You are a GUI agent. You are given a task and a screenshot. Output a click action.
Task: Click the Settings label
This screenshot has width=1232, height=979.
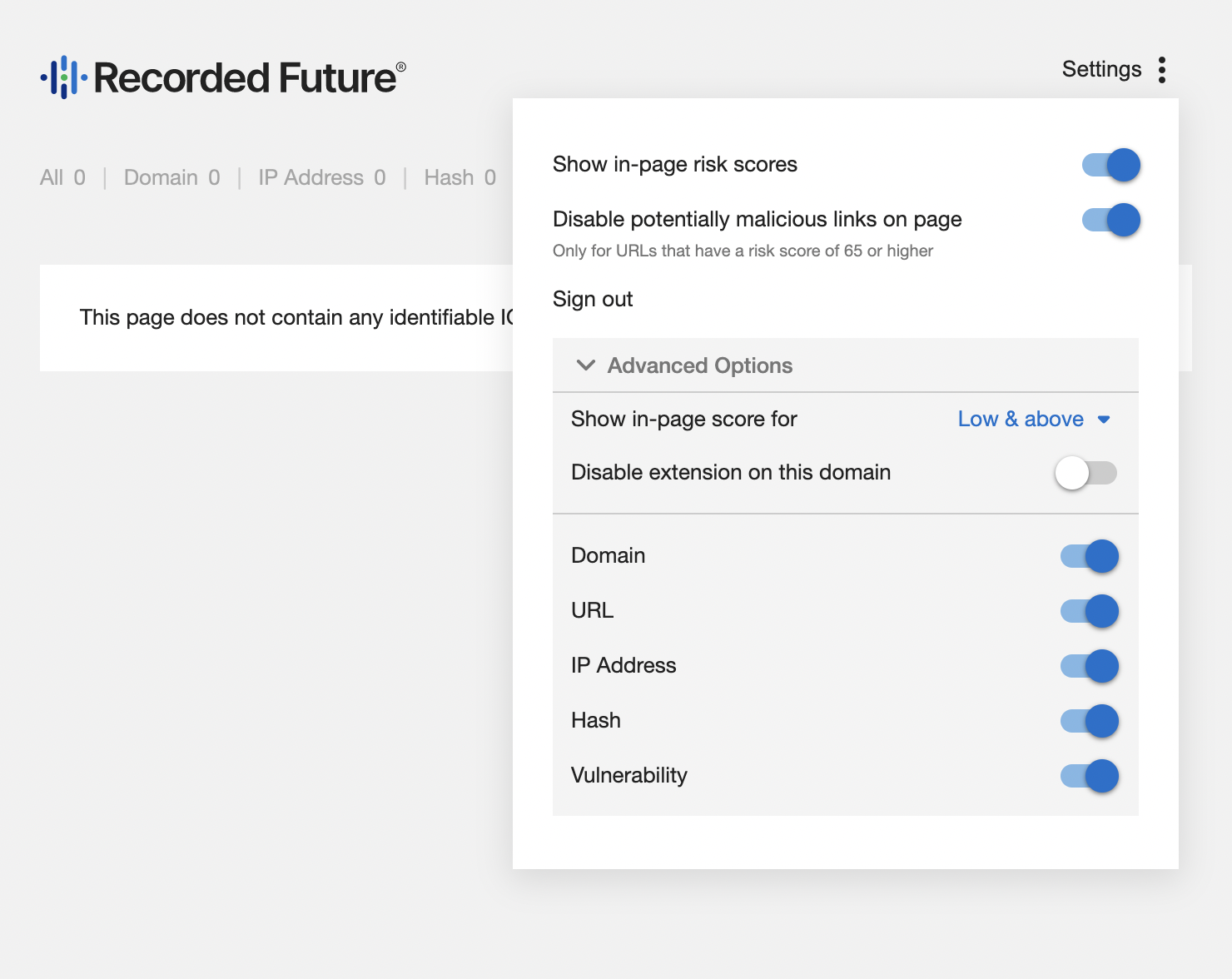[x=1101, y=69]
